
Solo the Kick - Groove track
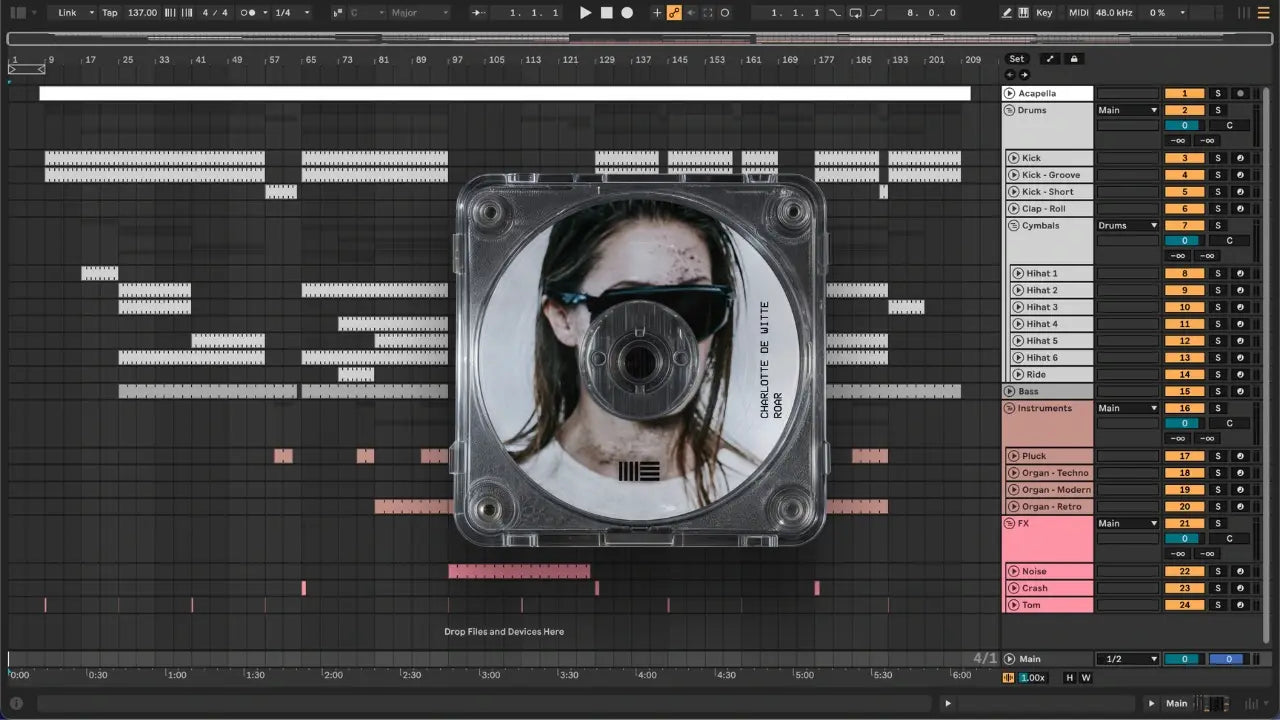pyautogui.click(x=1218, y=175)
